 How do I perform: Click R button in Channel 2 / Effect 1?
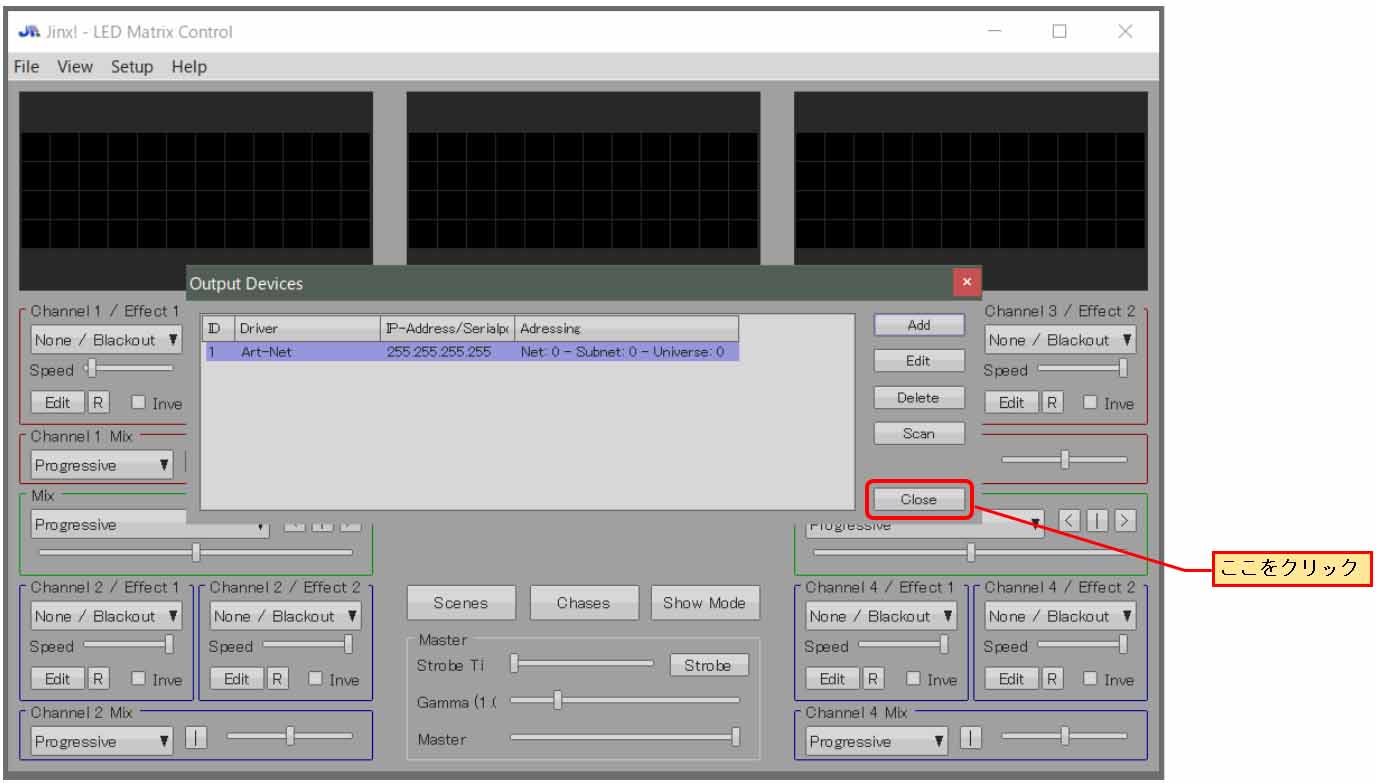(x=98, y=679)
